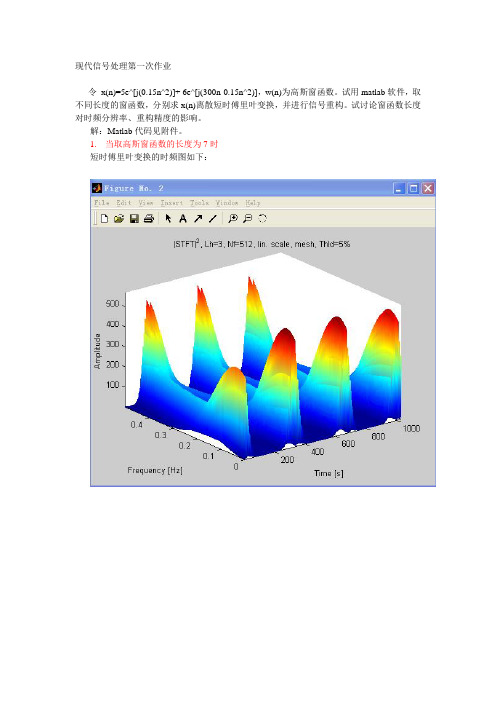The image size is (496, 702).
Task: Open the Tools menu
Action: [199, 203]
